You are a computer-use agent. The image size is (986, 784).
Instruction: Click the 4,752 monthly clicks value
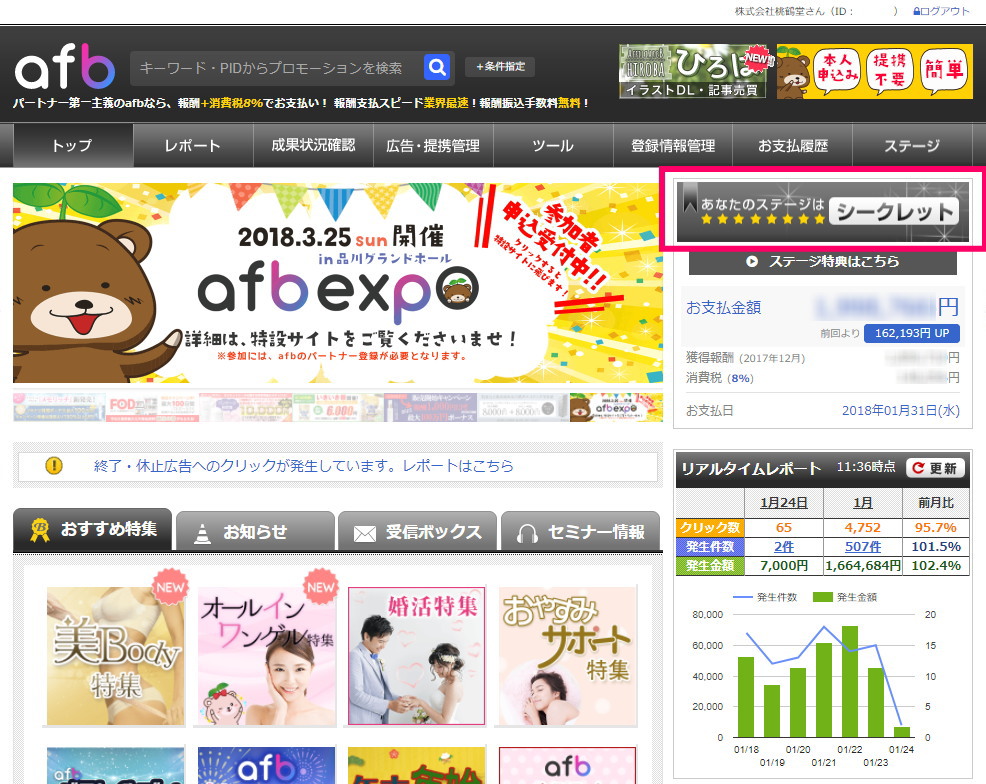click(x=863, y=527)
